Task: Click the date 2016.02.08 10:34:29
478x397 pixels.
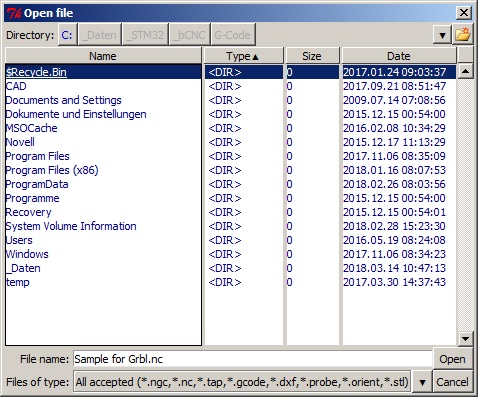Action: 394,128
